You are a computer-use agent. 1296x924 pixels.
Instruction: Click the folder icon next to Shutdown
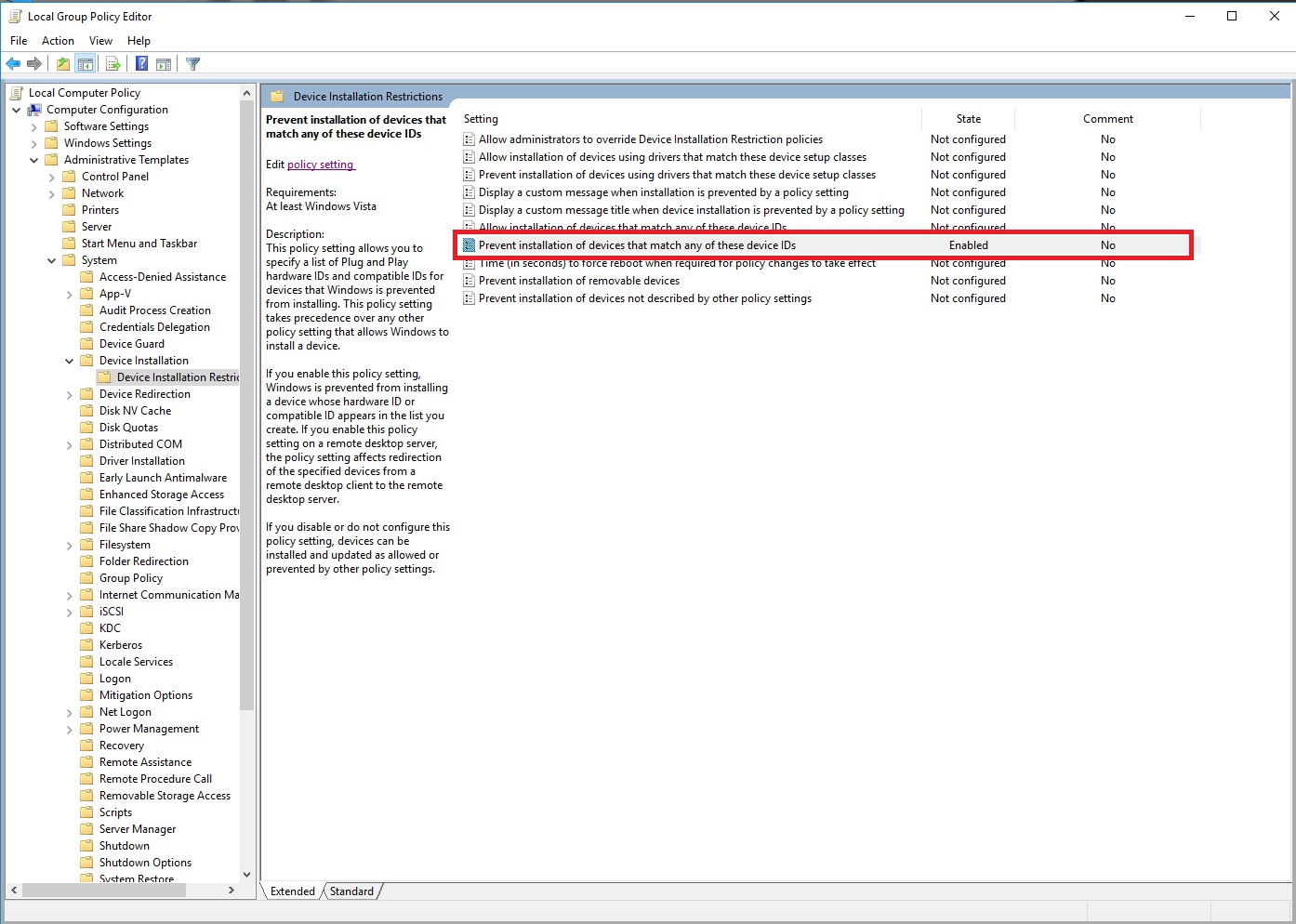pyautogui.click(x=86, y=846)
